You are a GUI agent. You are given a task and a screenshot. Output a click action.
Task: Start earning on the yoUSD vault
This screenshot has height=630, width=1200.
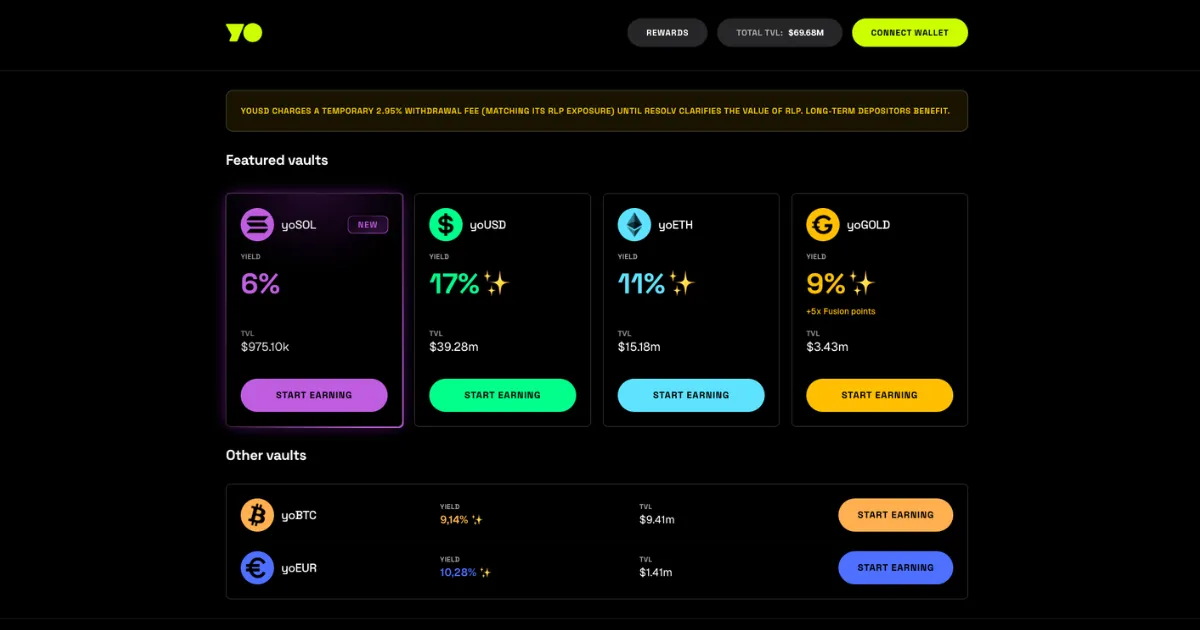pos(502,395)
